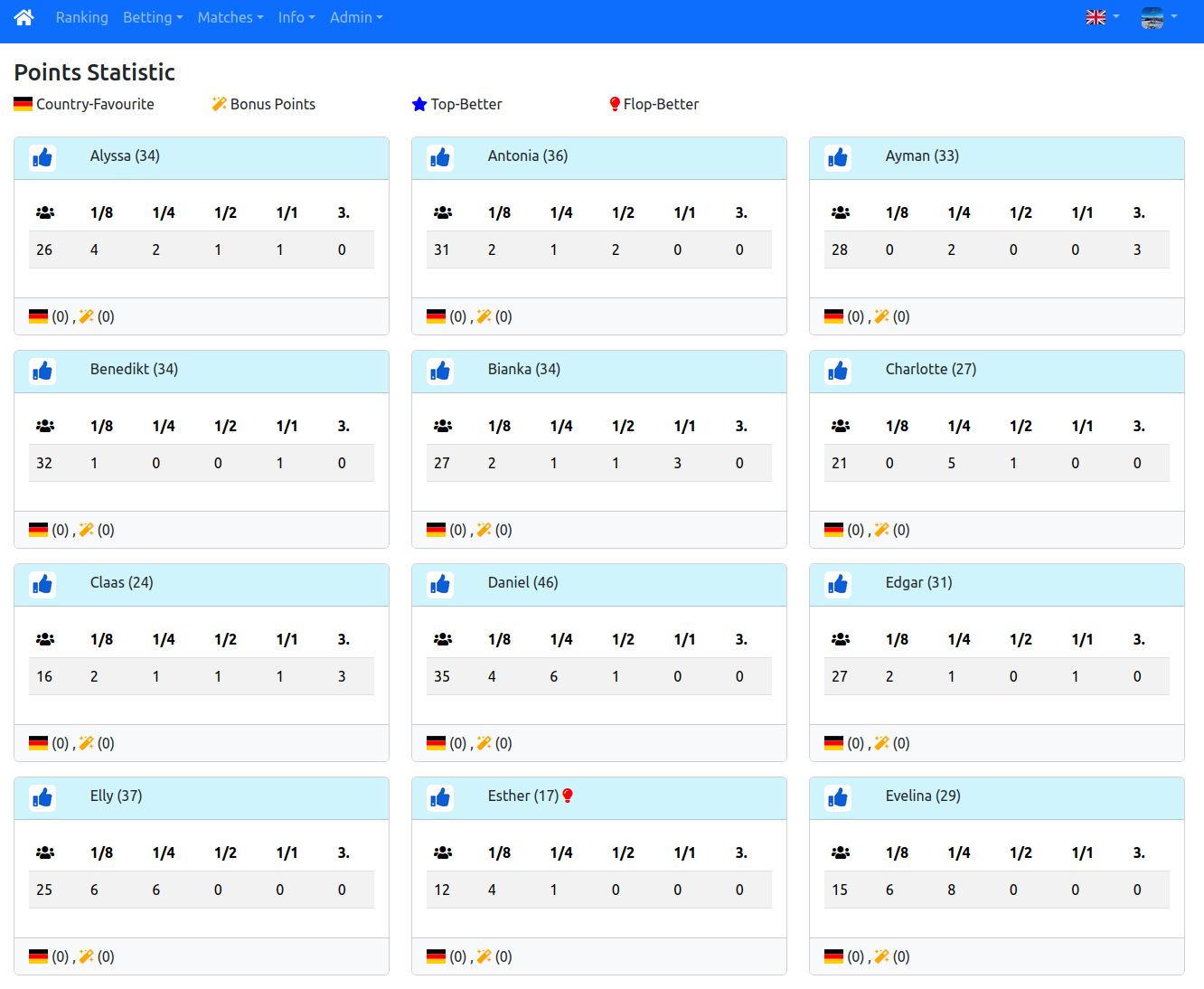Click the group-stage people icon in Alyssa's table

pyautogui.click(x=45, y=212)
